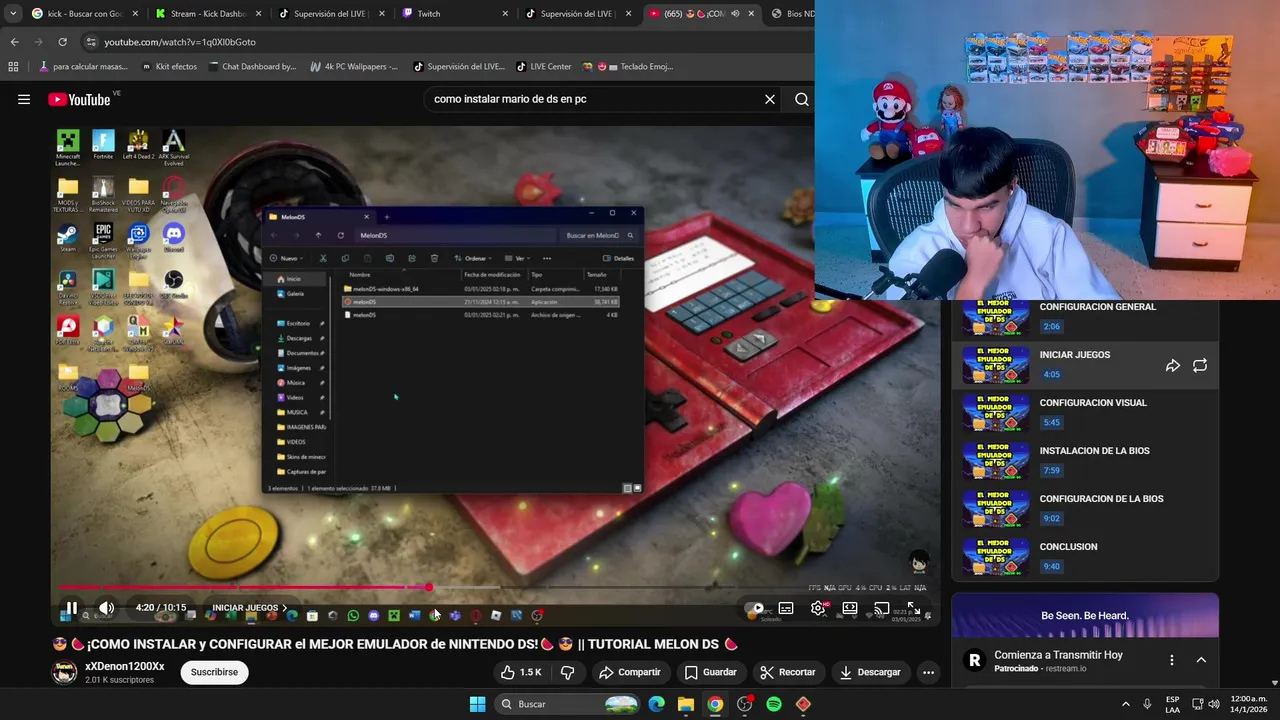This screenshot has height=720, width=1280.
Task: Open more actions menu beside Descargar
Action: pyautogui.click(x=928, y=672)
